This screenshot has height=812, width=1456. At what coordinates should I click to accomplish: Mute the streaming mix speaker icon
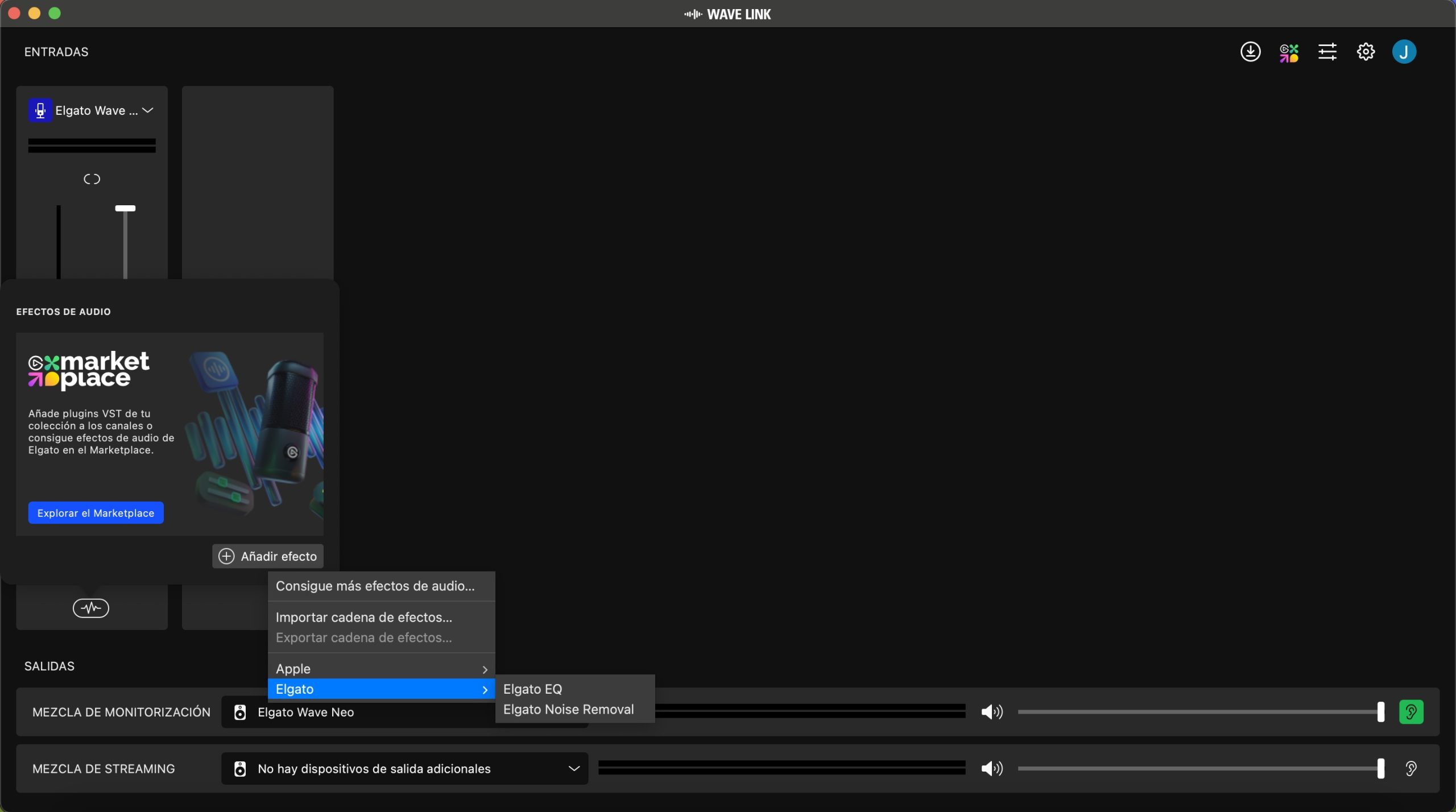point(991,769)
